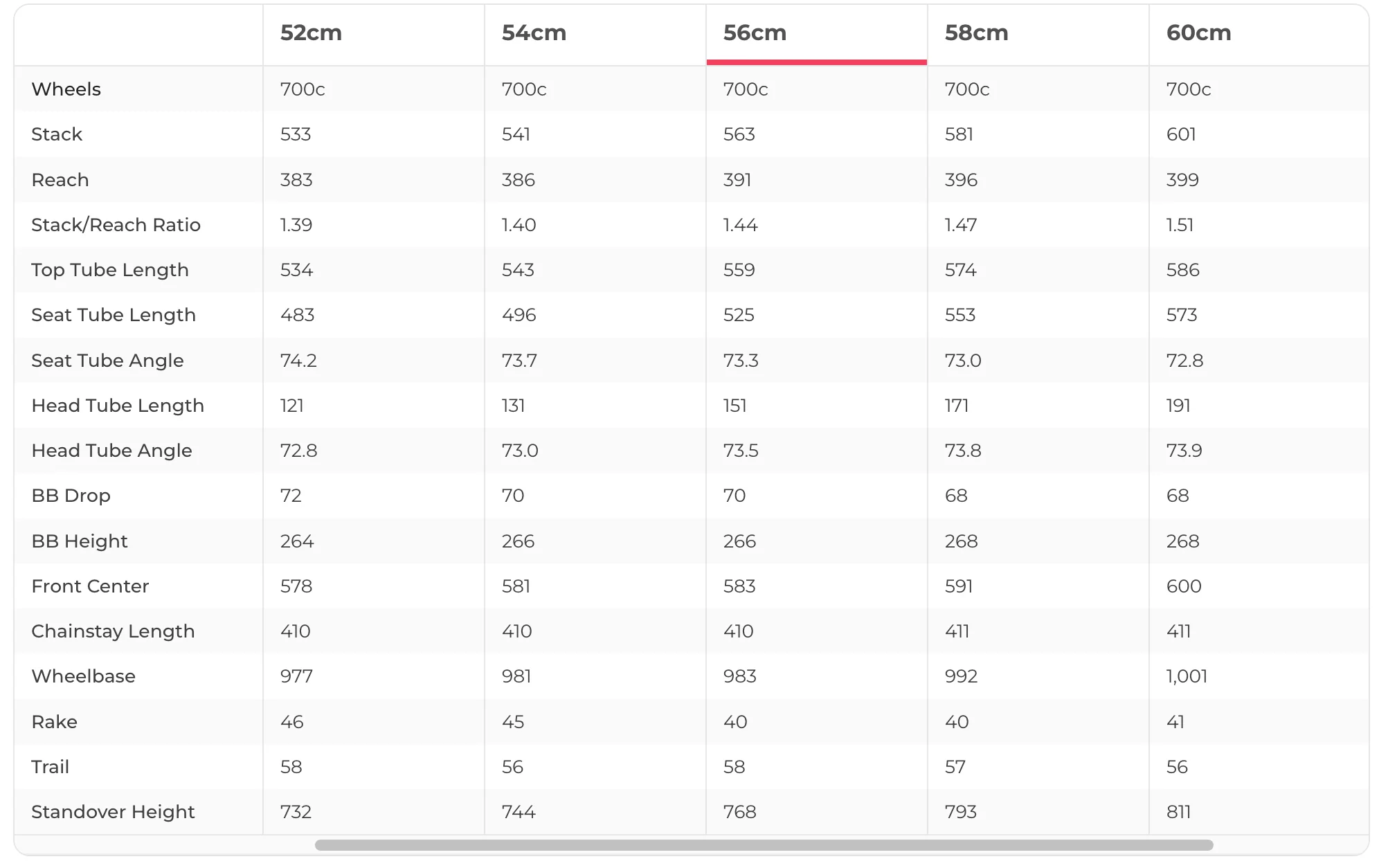Click the Stack row label
This screenshot has height=868, width=1379.
pos(57,134)
